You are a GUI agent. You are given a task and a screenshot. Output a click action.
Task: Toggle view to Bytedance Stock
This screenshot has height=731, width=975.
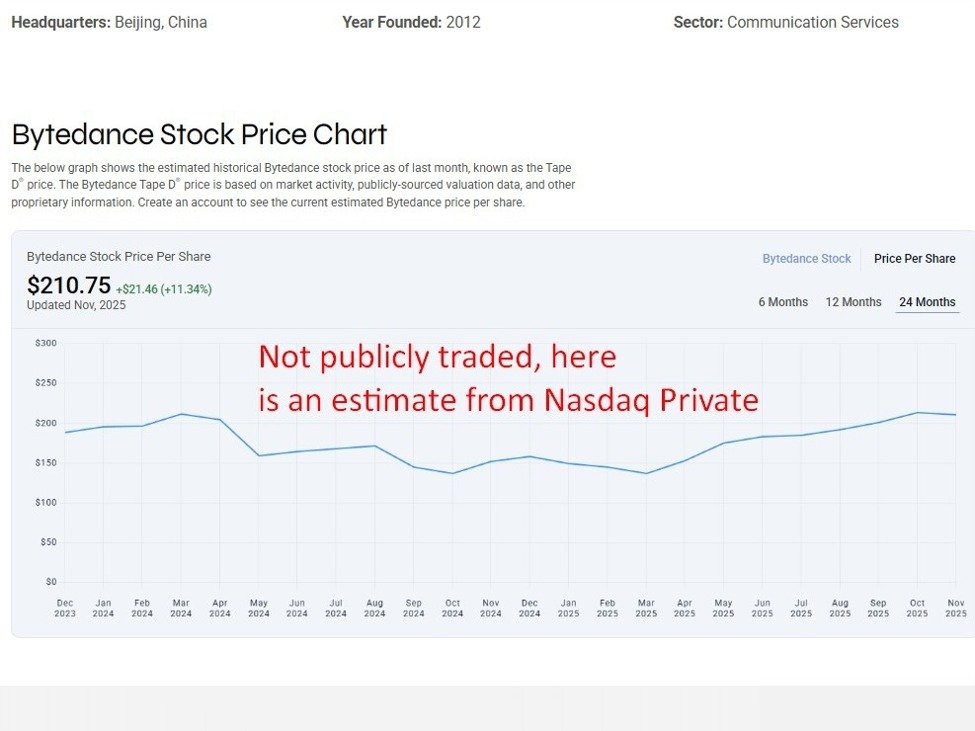[806, 258]
